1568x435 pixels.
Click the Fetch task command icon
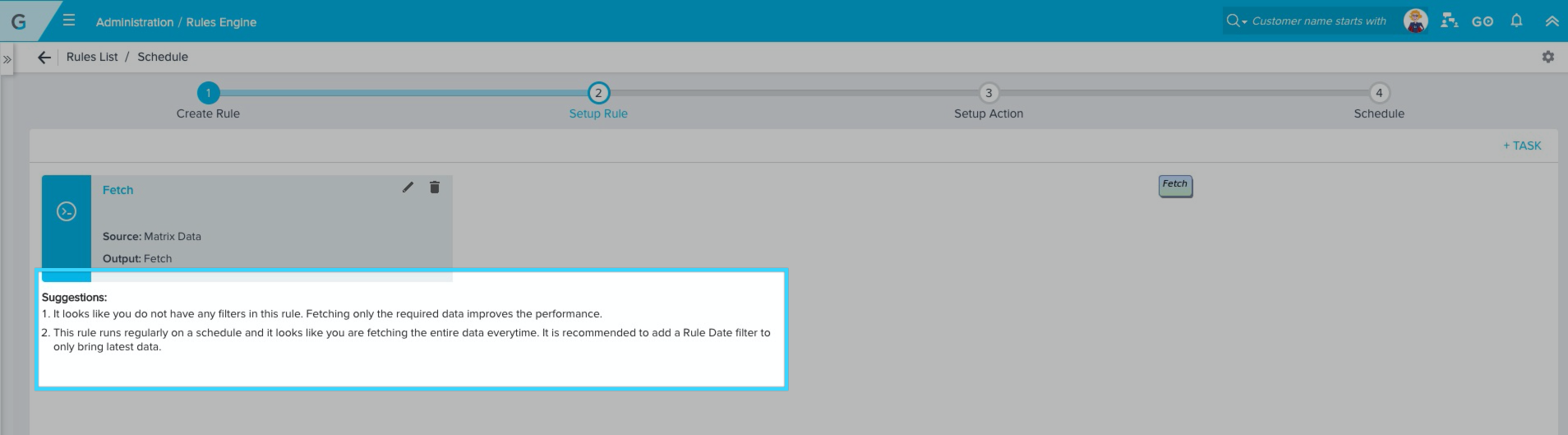click(67, 211)
